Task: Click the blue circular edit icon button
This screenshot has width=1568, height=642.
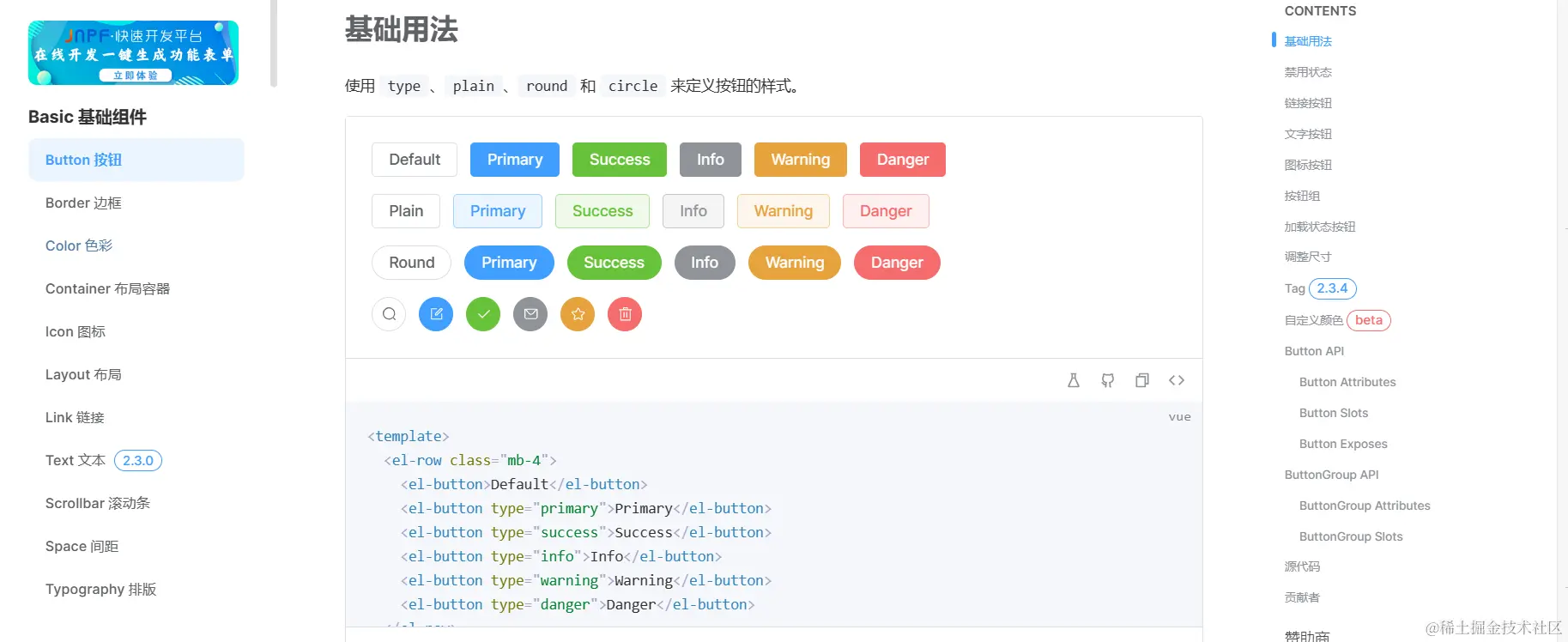Action: pos(436,314)
